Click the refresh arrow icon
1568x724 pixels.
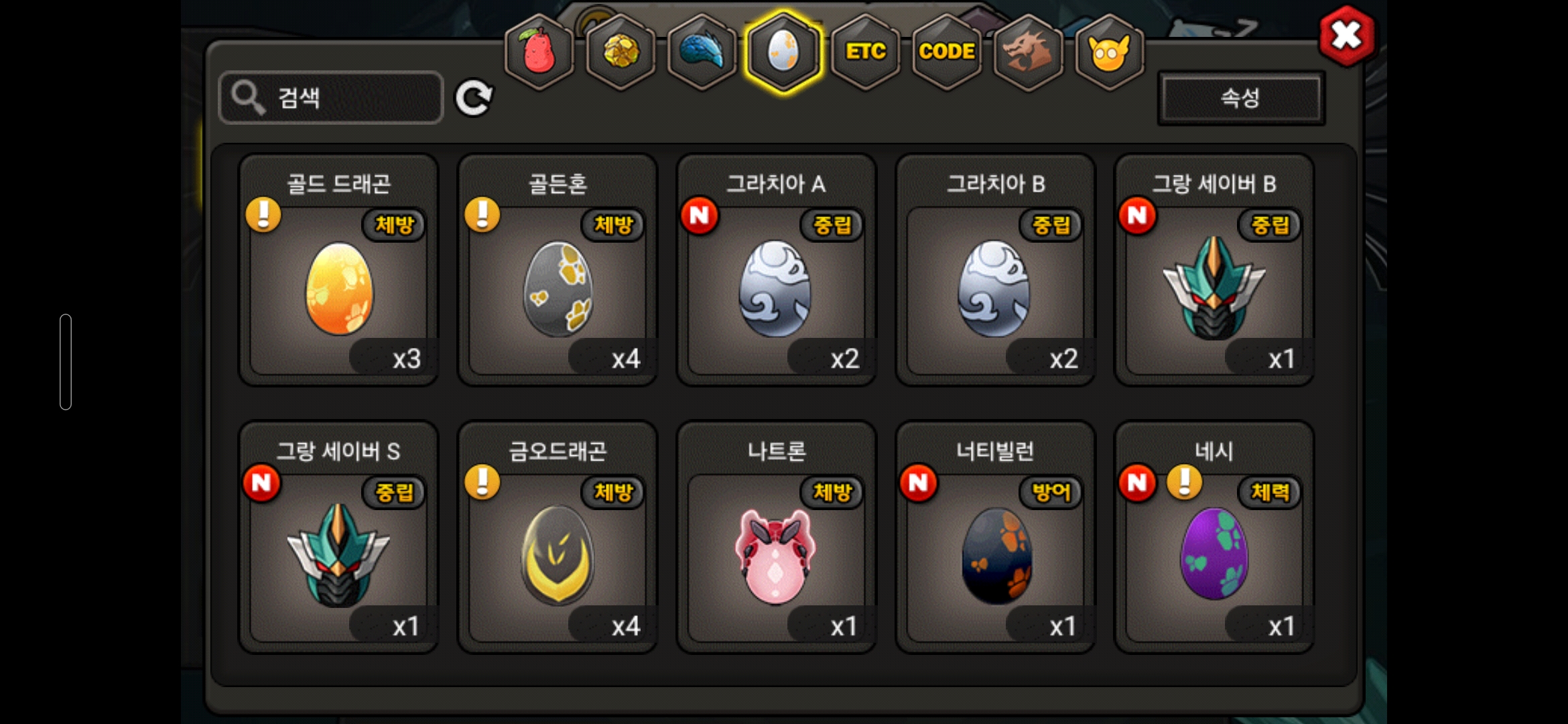(x=474, y=99)
